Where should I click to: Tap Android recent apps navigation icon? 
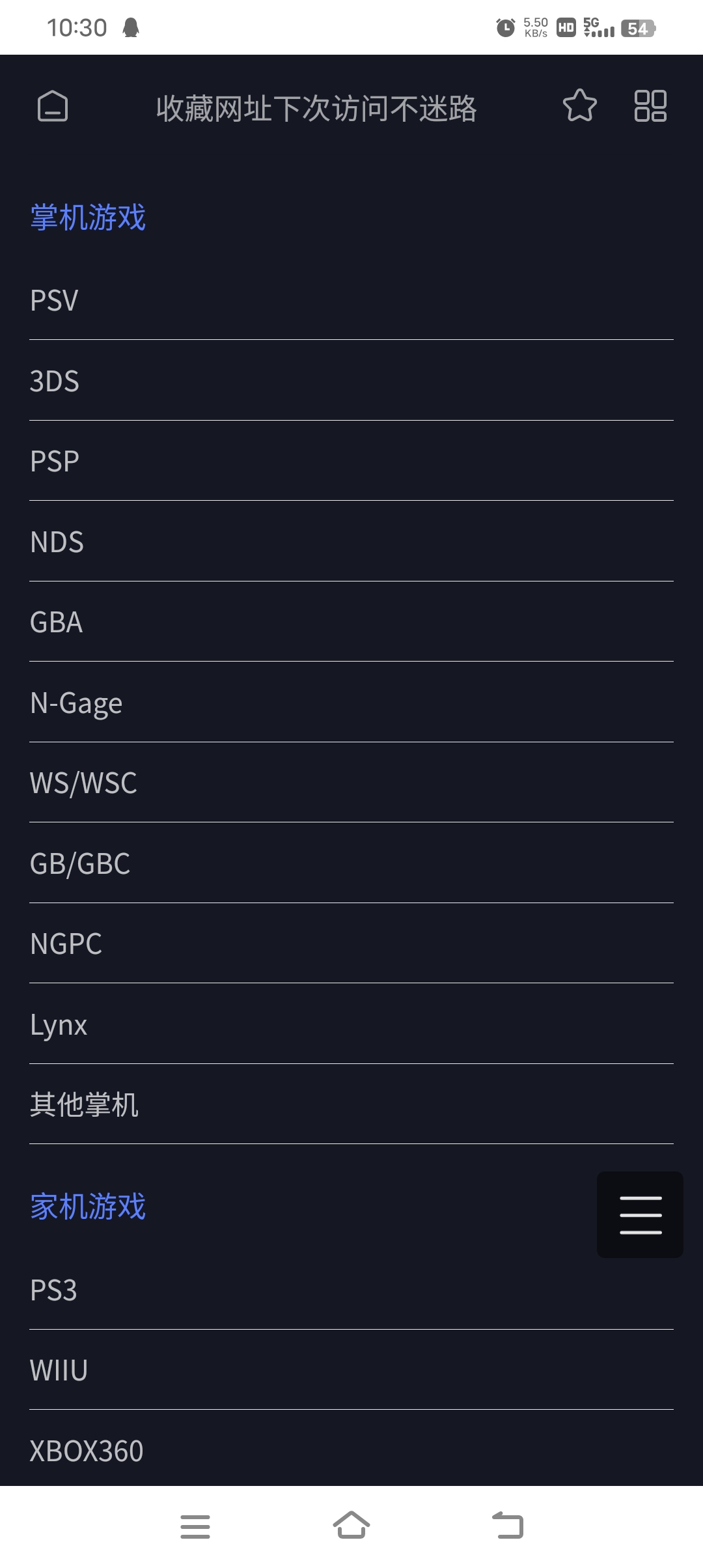coord(195,1526)
